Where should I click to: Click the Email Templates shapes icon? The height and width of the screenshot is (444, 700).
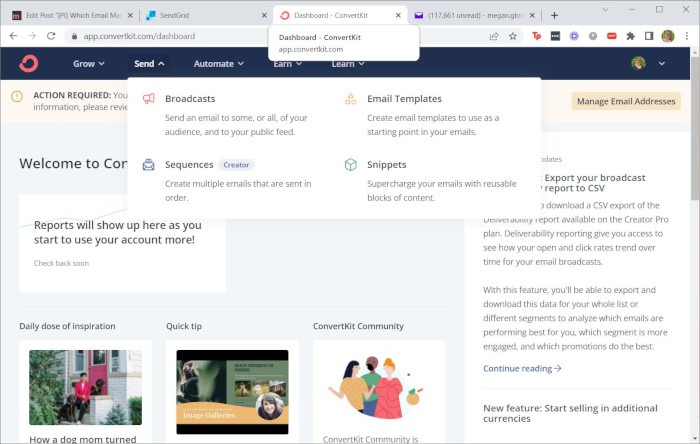(x=351, y=99)
